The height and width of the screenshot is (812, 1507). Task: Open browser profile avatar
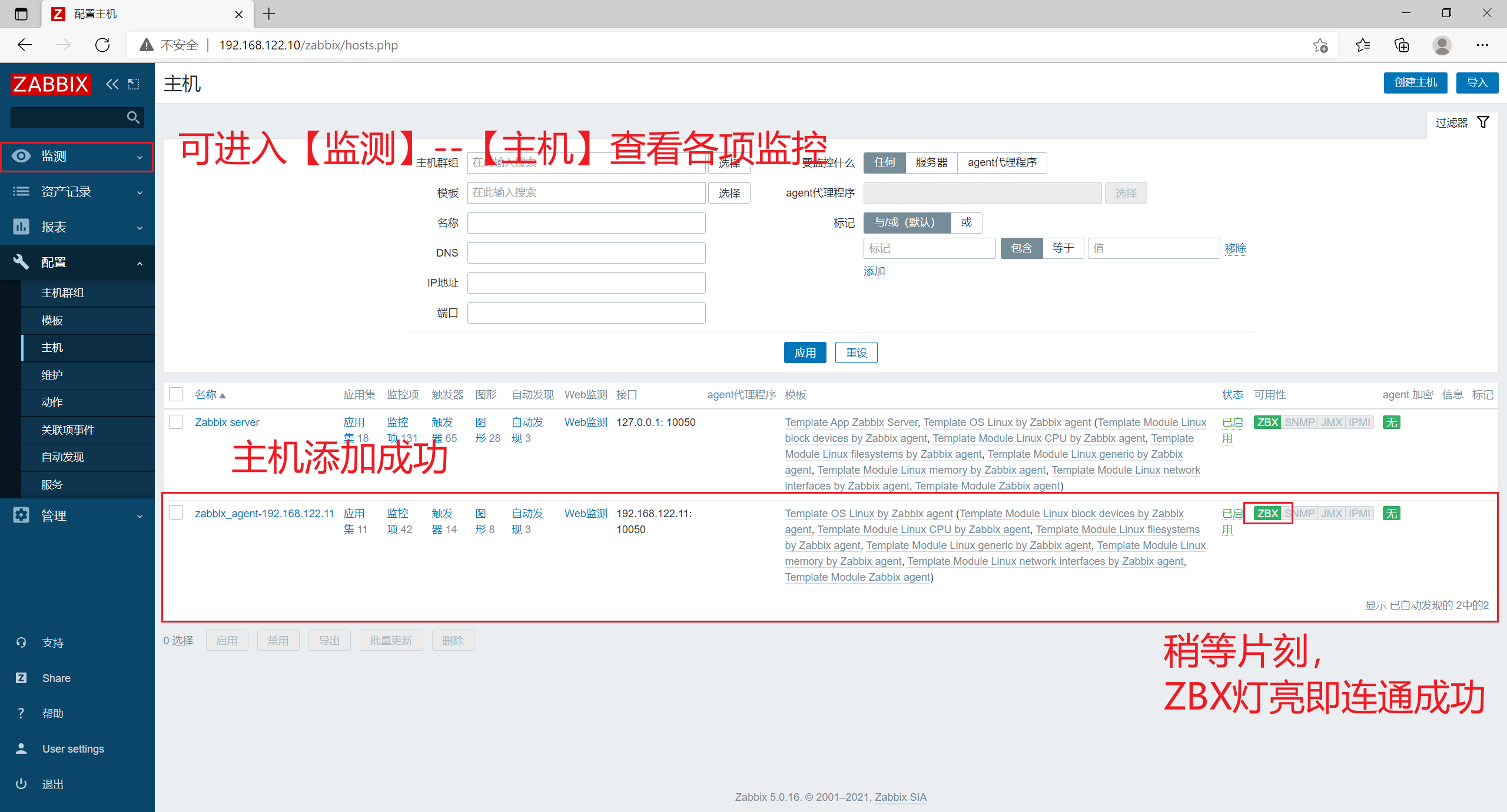pos(1442,45)
